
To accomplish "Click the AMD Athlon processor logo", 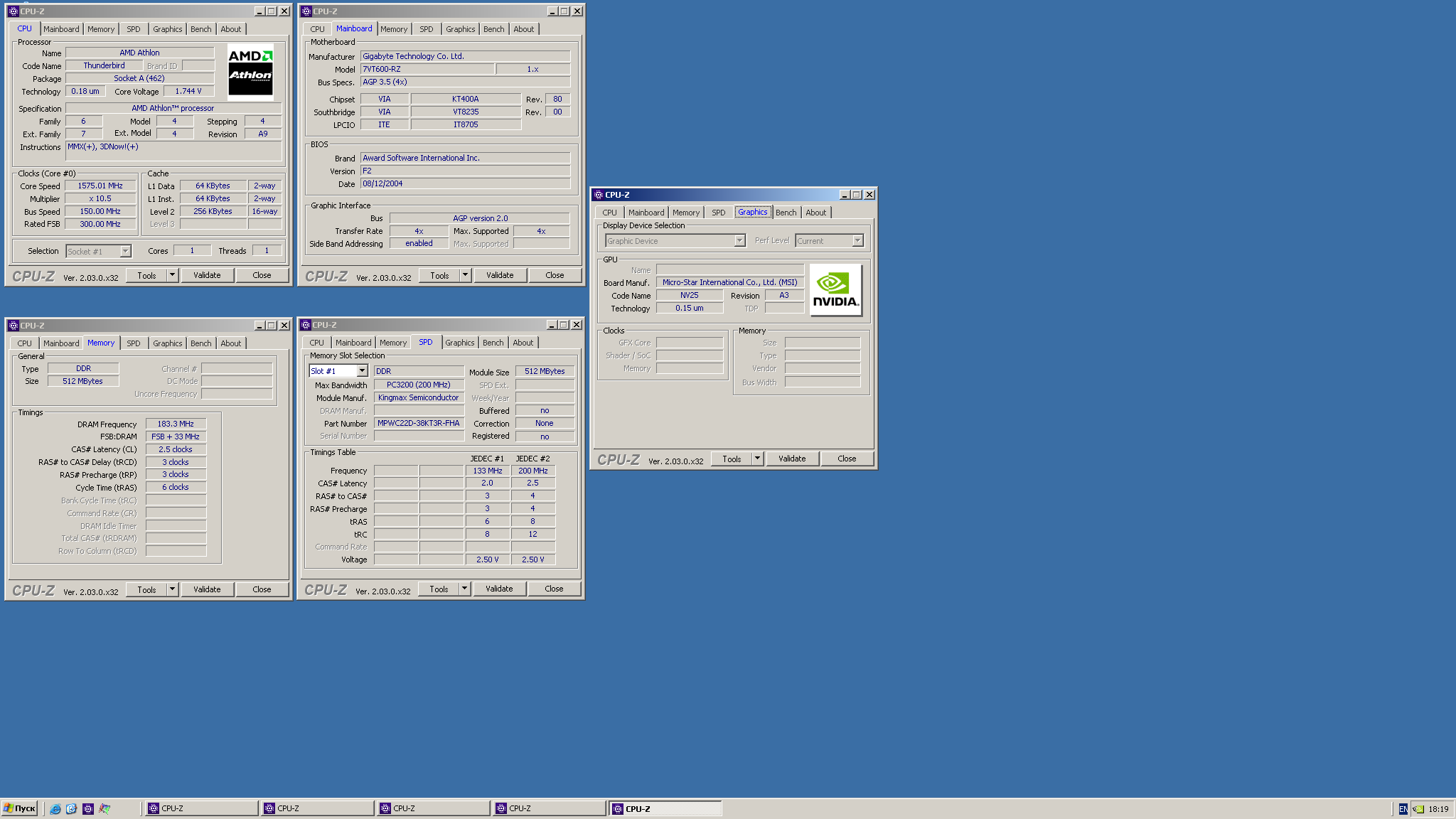I will [250, 72].
